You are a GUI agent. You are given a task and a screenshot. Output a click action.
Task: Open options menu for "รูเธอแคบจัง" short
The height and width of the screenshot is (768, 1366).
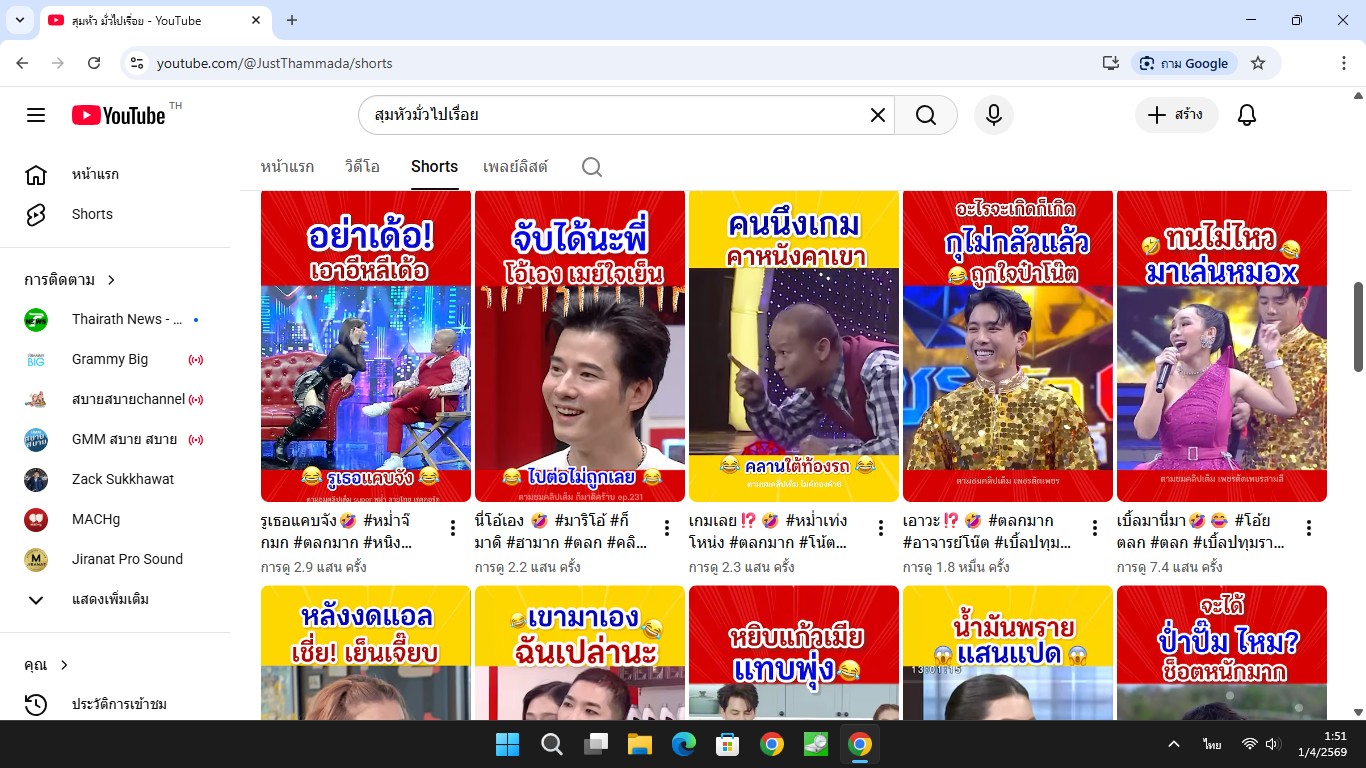click(x=453, y=528)
